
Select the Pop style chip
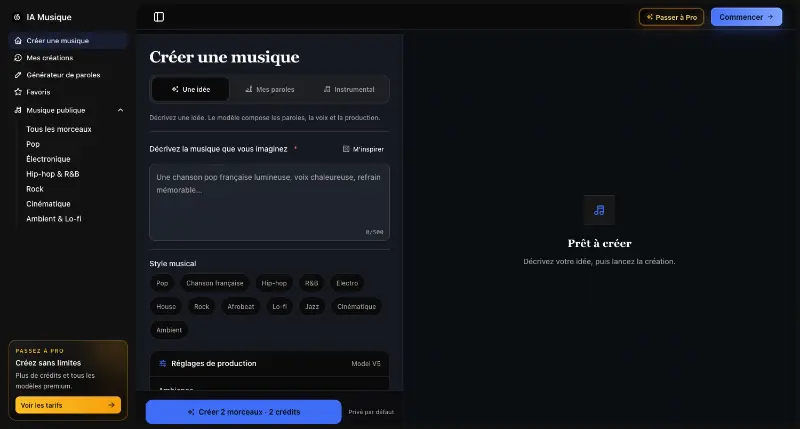point(162,283)
